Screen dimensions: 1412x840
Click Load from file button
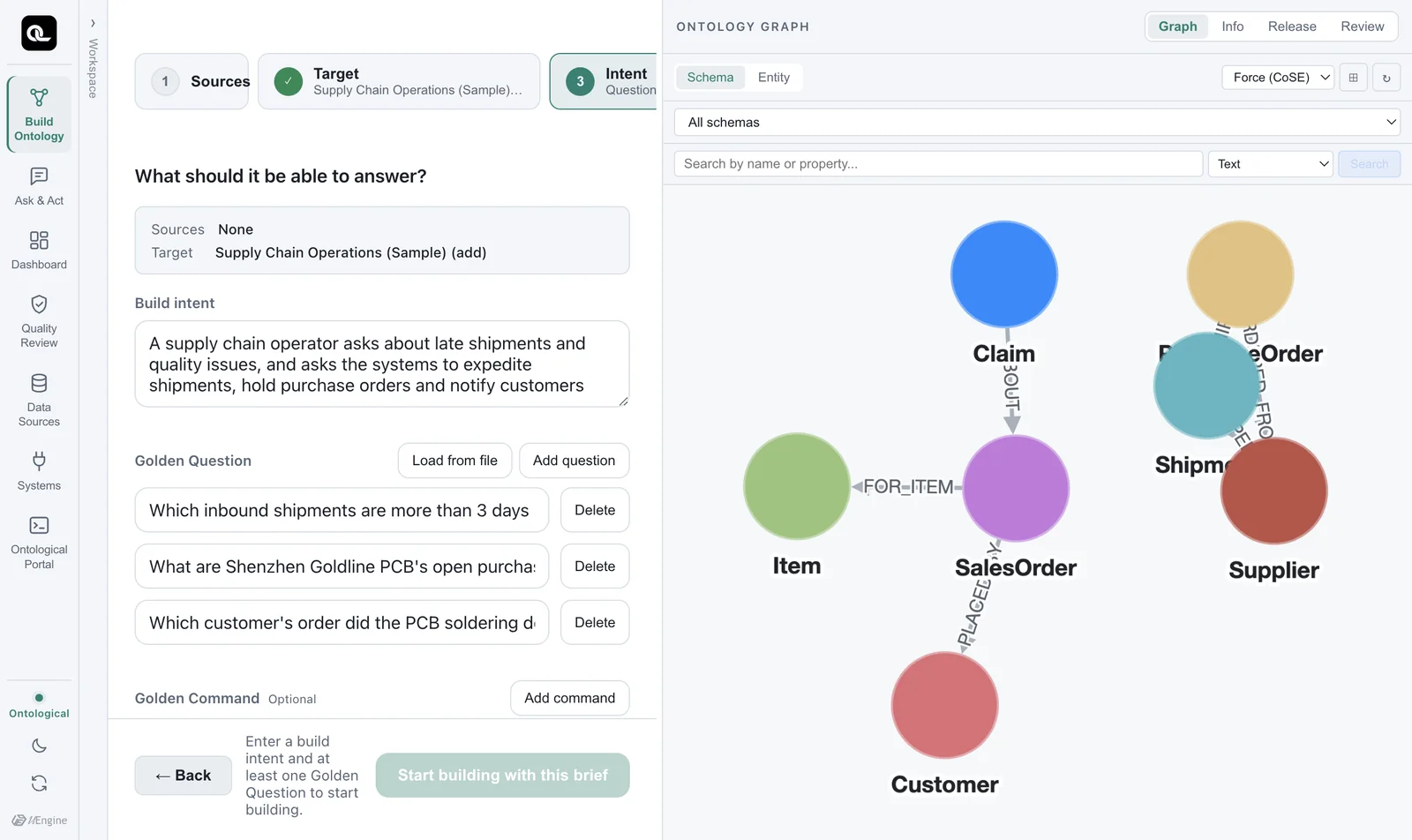pos(454,461)
